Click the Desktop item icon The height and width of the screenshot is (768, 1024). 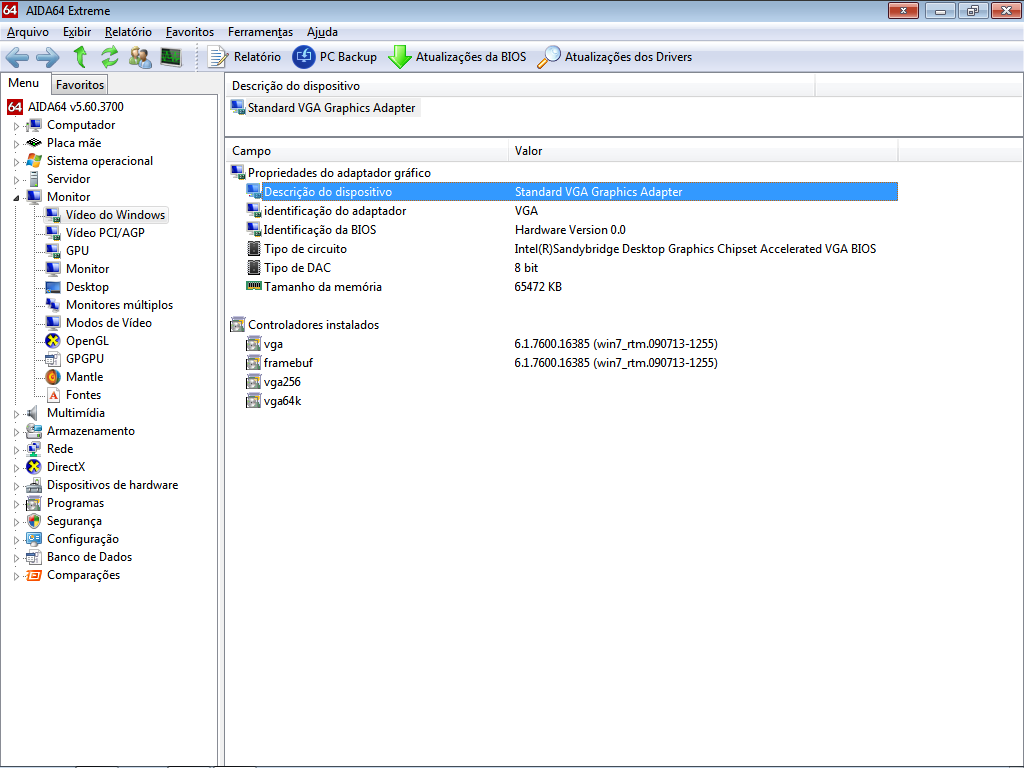[53, 287]
